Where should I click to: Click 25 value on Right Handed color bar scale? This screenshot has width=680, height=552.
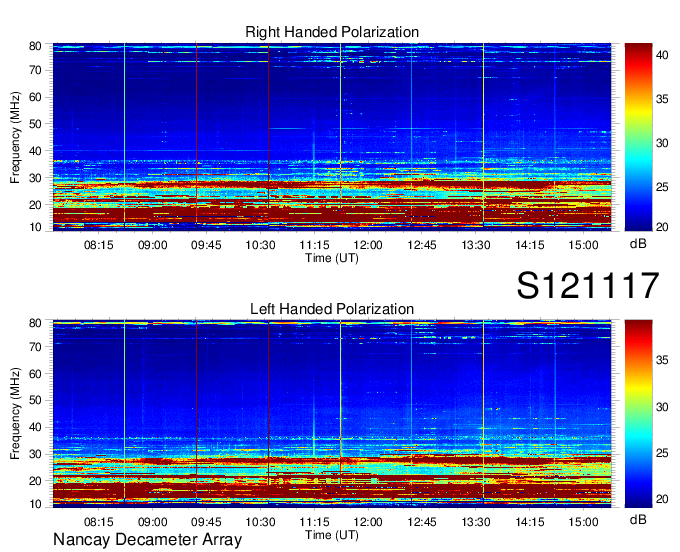point(662,187)
